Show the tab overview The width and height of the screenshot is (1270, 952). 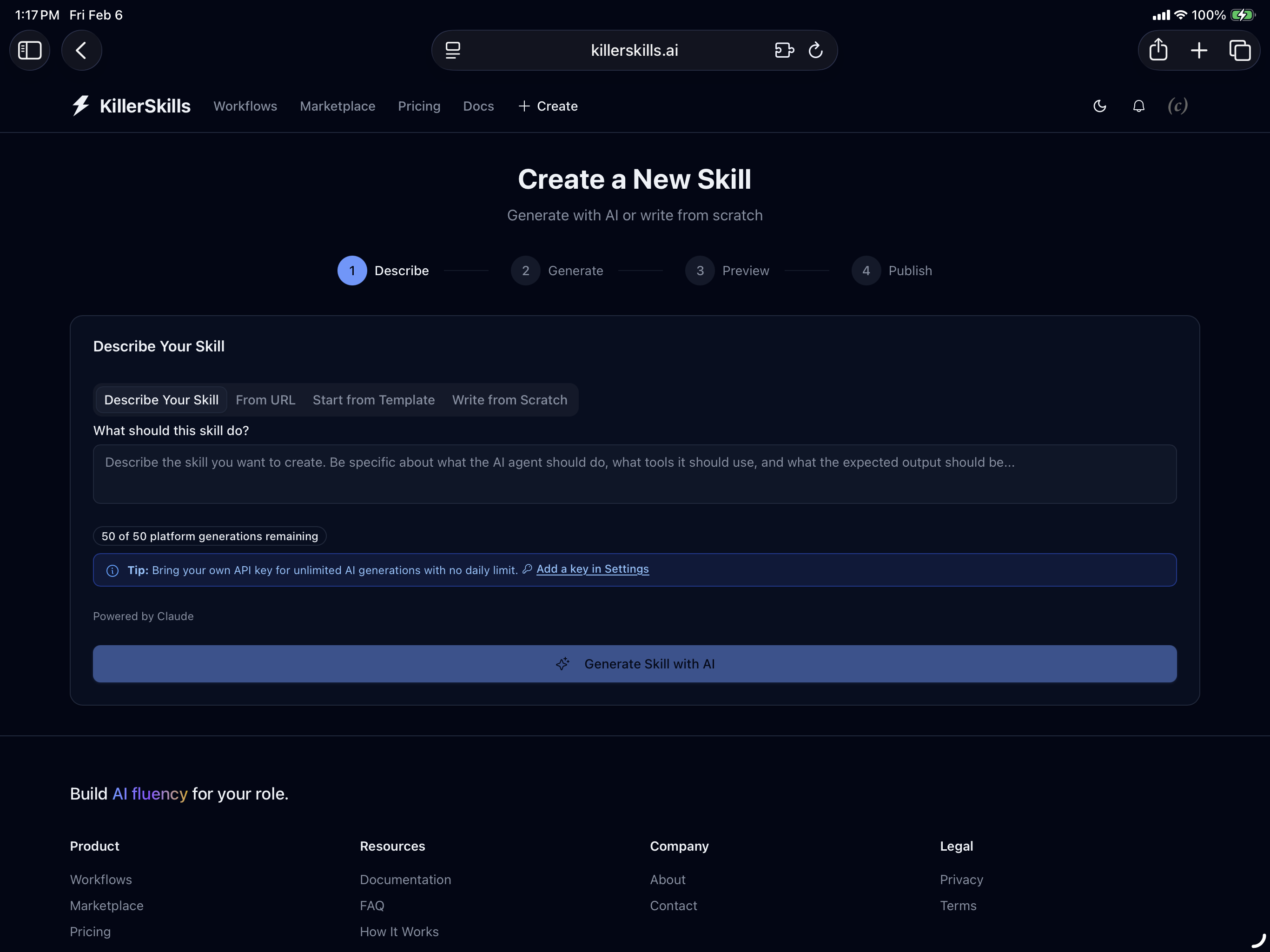coord(1240,51)
